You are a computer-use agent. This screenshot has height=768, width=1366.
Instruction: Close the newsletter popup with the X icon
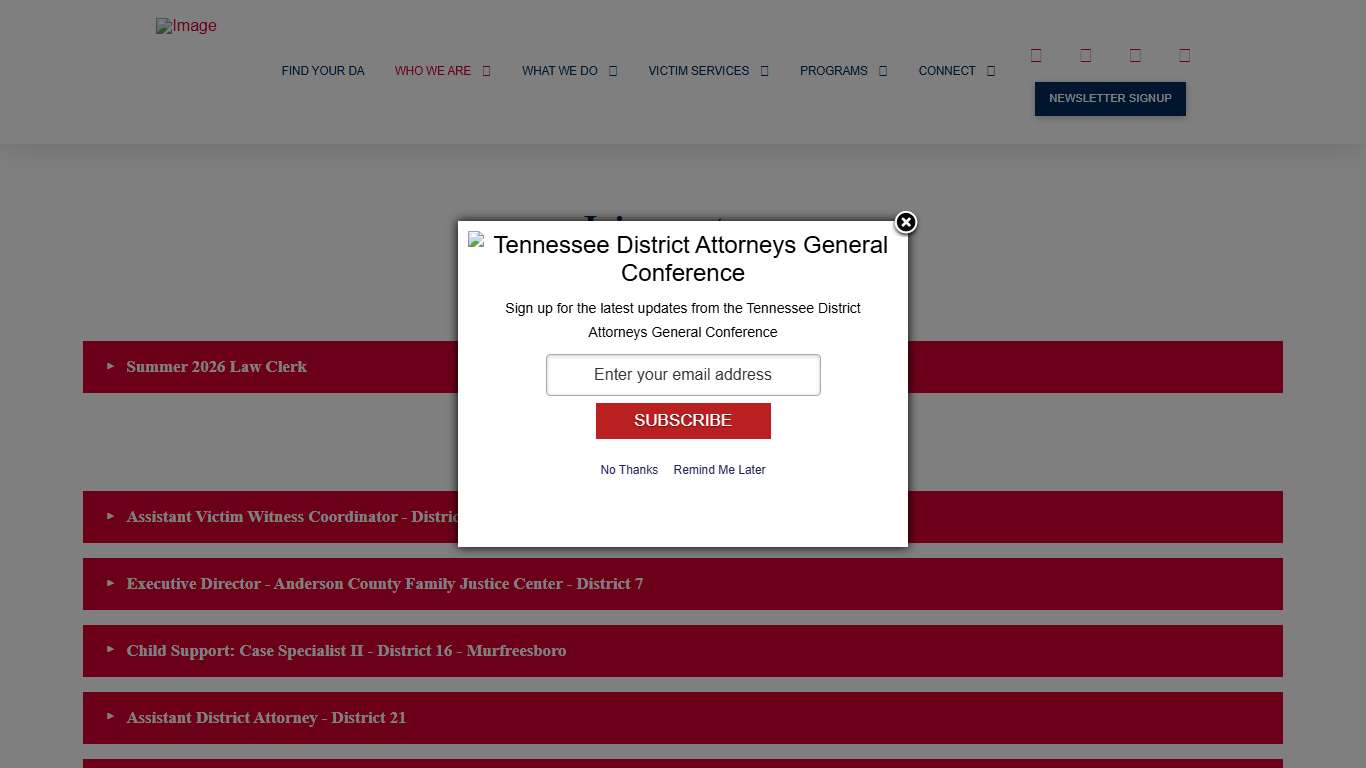(x=905, y=223)
